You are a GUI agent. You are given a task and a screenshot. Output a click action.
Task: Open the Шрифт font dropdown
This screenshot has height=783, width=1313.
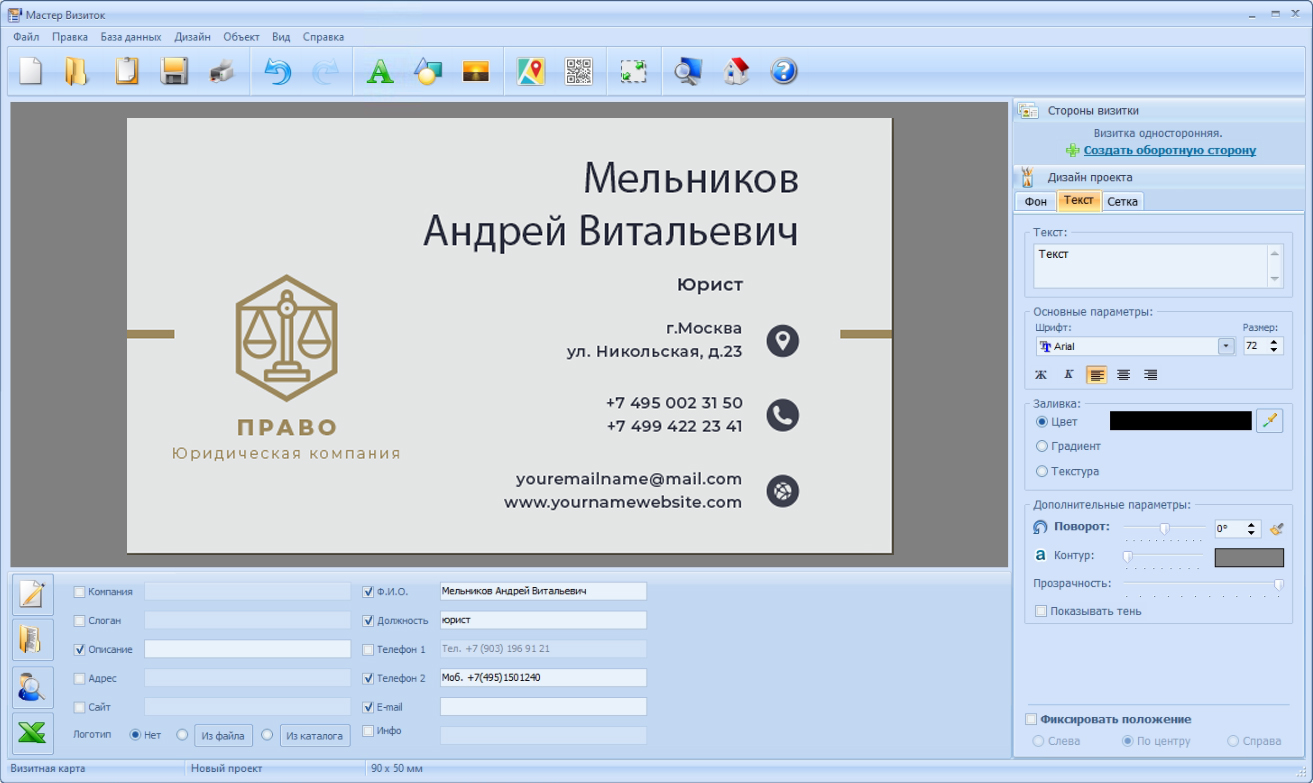pos(1226,346)
